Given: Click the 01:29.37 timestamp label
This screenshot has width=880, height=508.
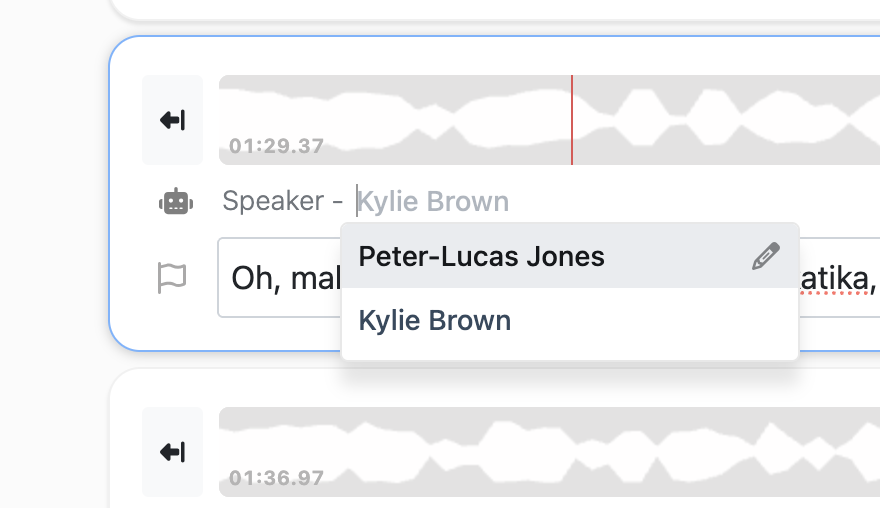Looking at the screenshot, I should [276, 146].
